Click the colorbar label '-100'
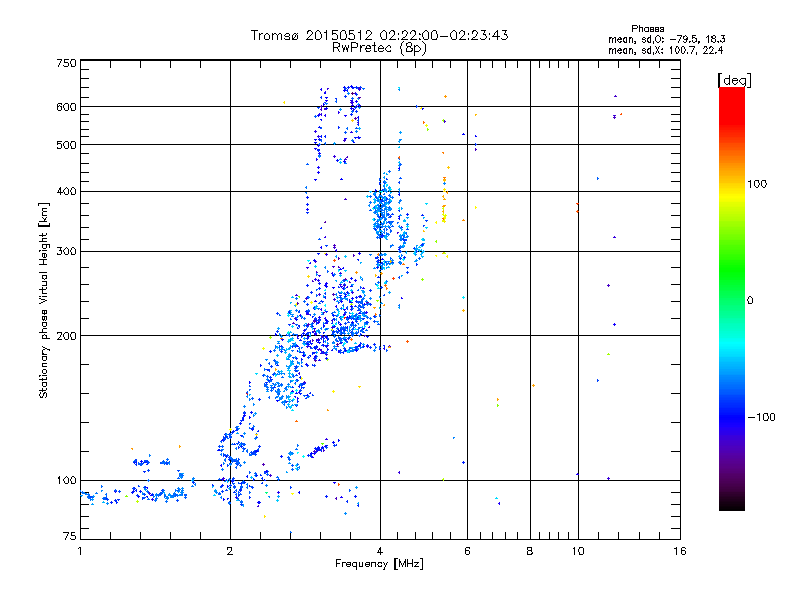This screenshot has height=600, width=800. 761,417
